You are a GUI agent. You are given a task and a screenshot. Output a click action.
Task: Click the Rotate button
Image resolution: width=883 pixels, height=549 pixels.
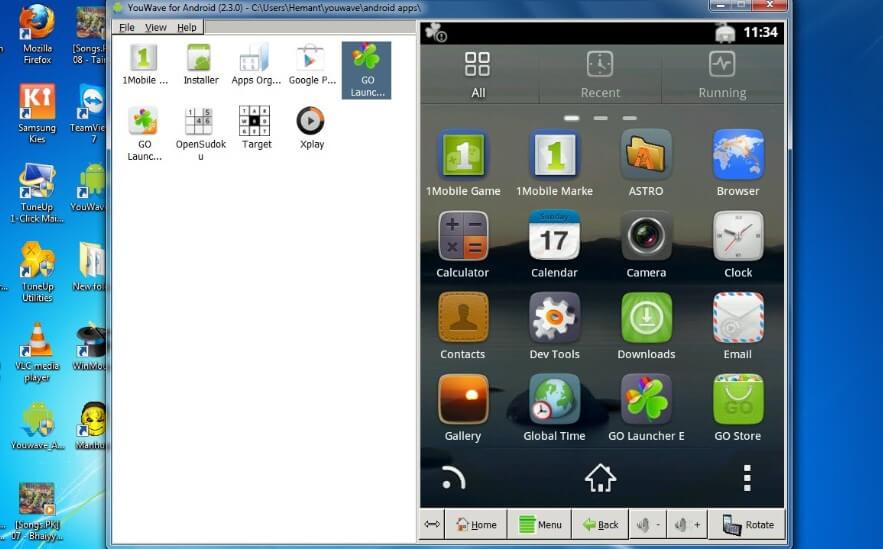coord(747,525)
